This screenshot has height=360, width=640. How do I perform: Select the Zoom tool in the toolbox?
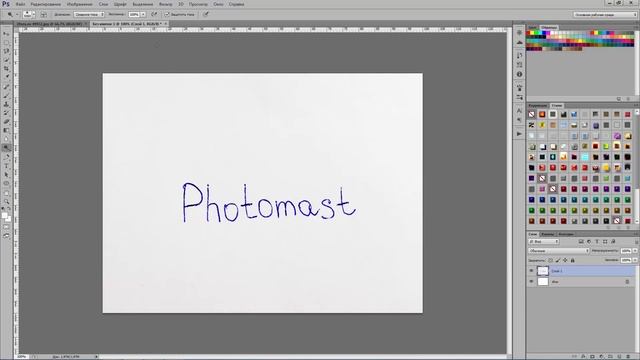6,201
